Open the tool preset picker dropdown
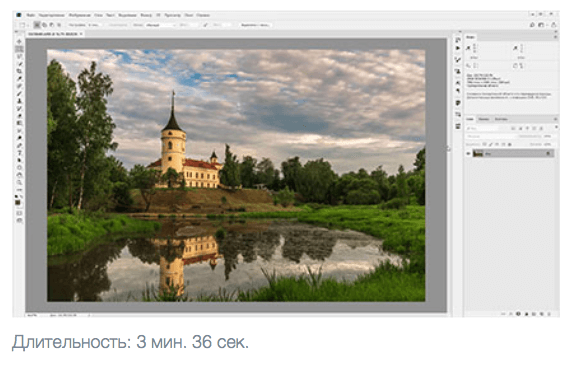The width and height of the screenshot is (588, 374). click(24, 25)
